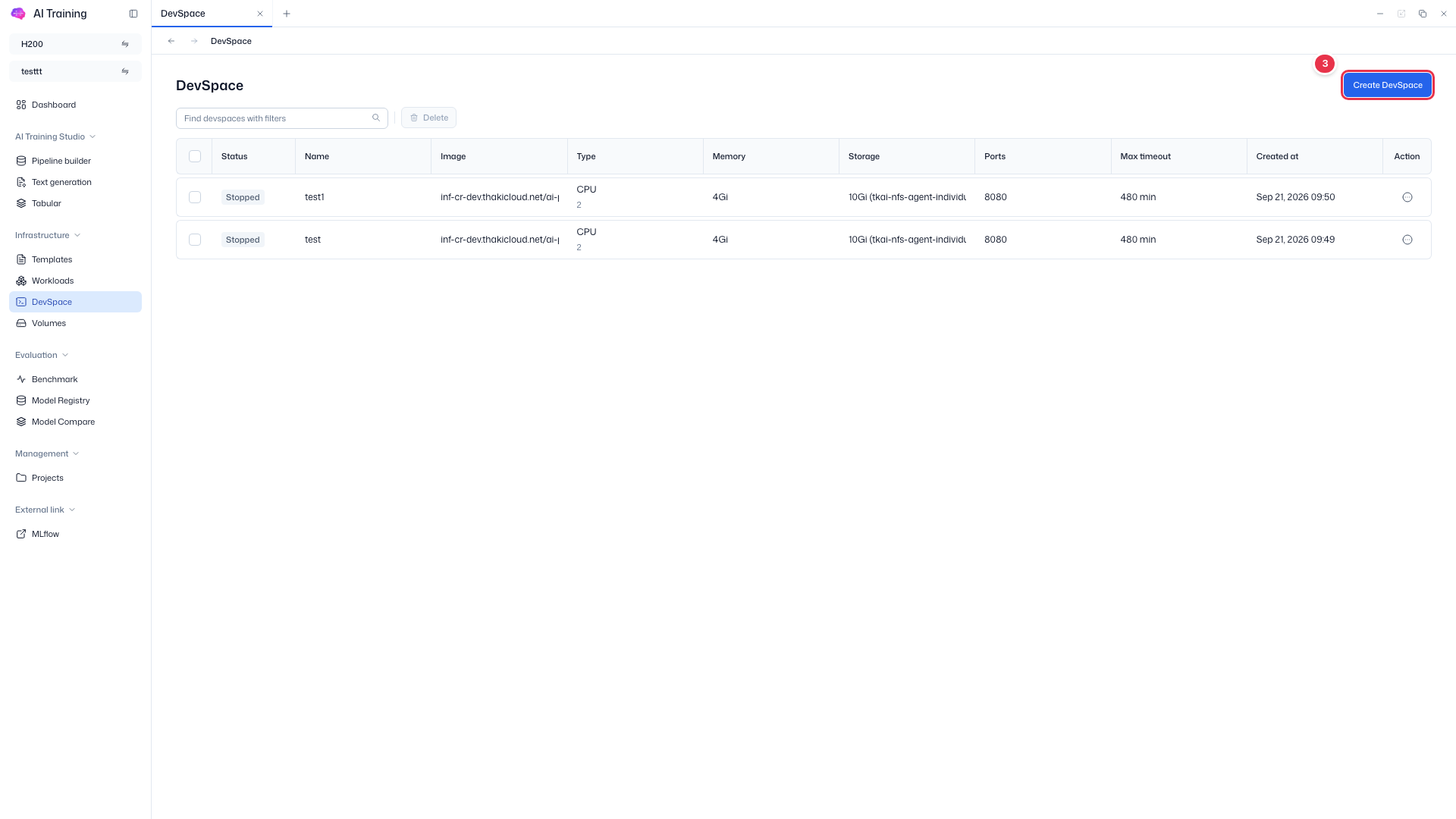Go to Tabular section
This screenshot has height=819, width=1456.
click(75, 203)
